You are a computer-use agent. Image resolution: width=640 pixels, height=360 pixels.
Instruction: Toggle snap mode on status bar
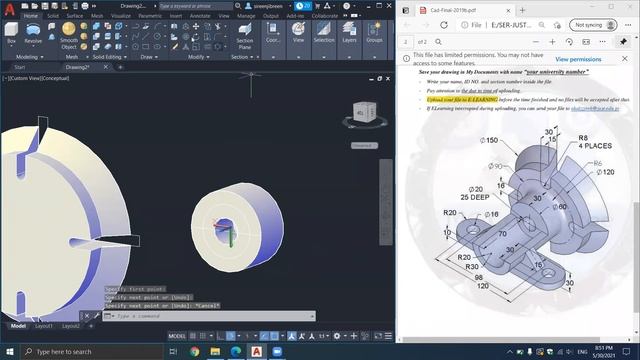pos(203,336)
